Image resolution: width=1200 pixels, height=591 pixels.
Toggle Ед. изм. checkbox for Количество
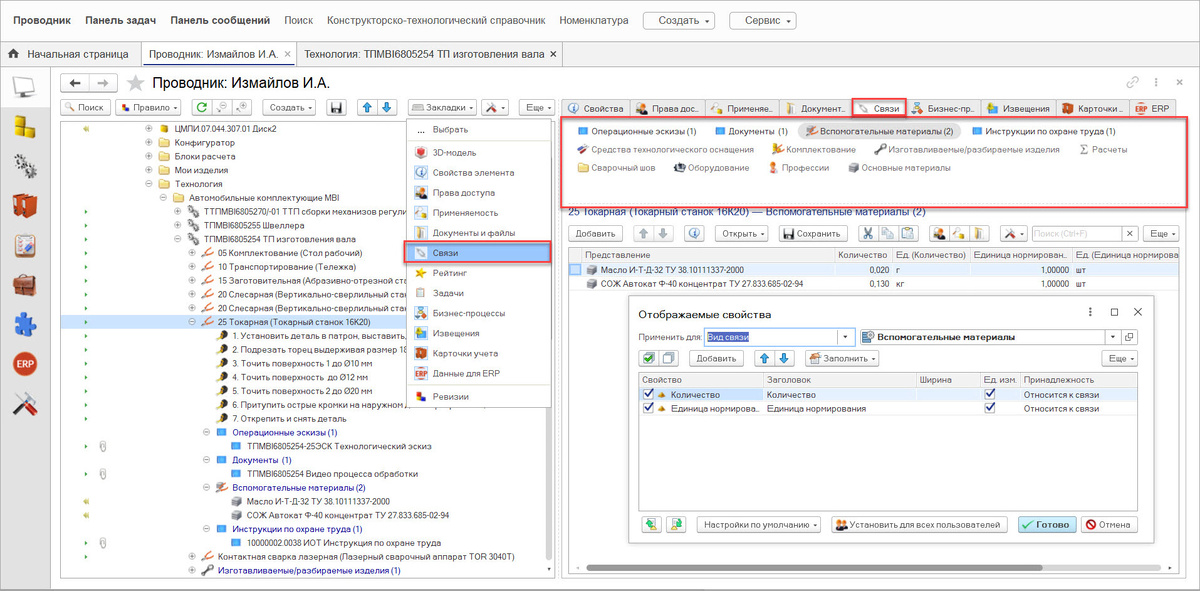pos(990,394)
